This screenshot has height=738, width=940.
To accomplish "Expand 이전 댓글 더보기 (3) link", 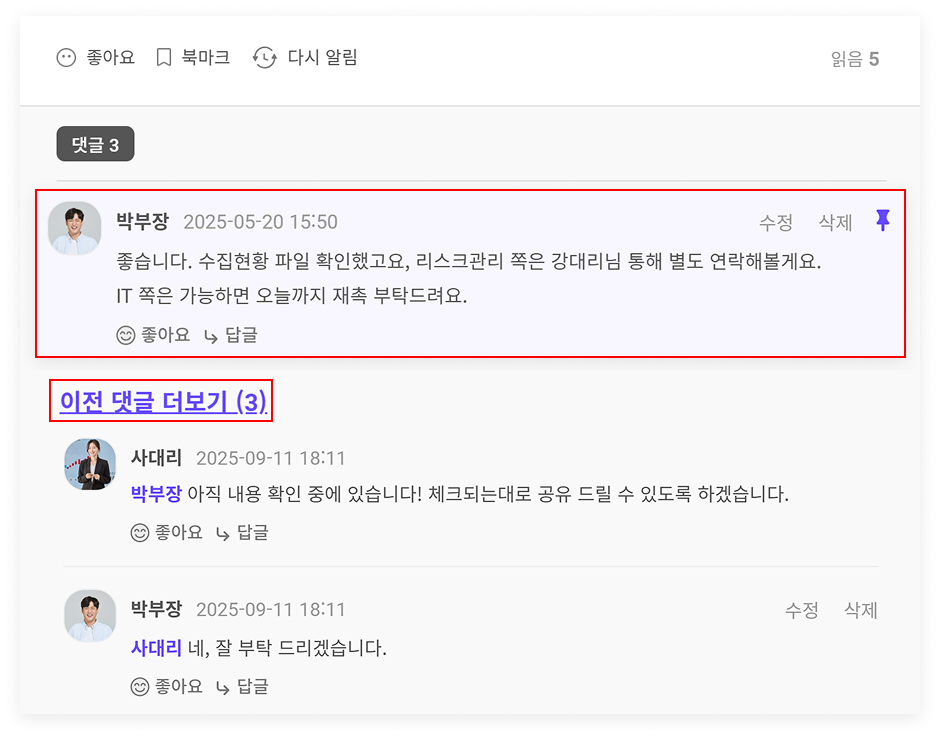I will pyautogui.click(x=163, y=401).
